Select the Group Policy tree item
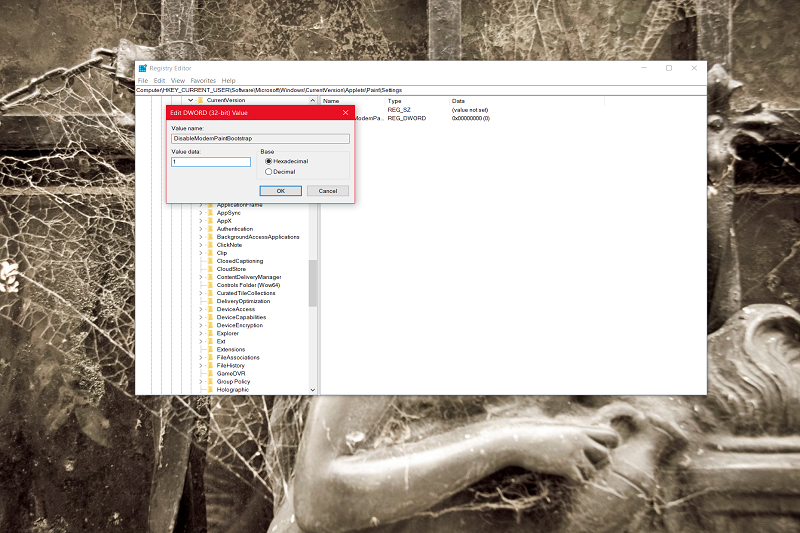The image size is (800, 533). point(233,382)
